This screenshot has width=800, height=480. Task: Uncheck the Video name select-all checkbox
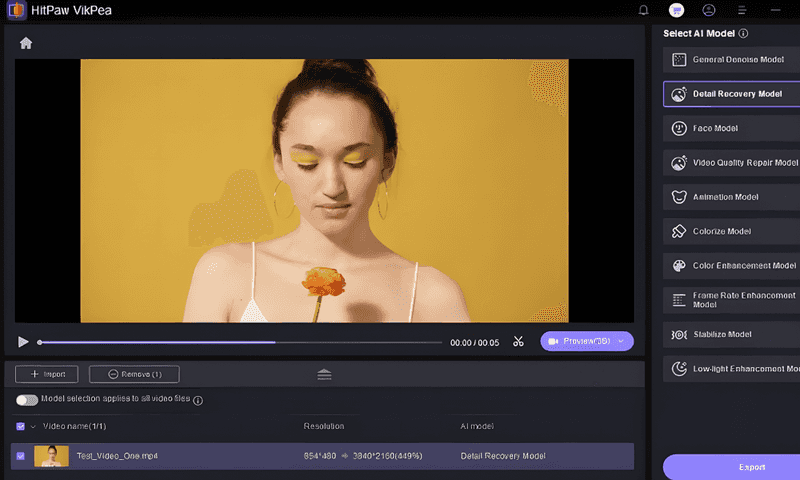pos(20,426)
